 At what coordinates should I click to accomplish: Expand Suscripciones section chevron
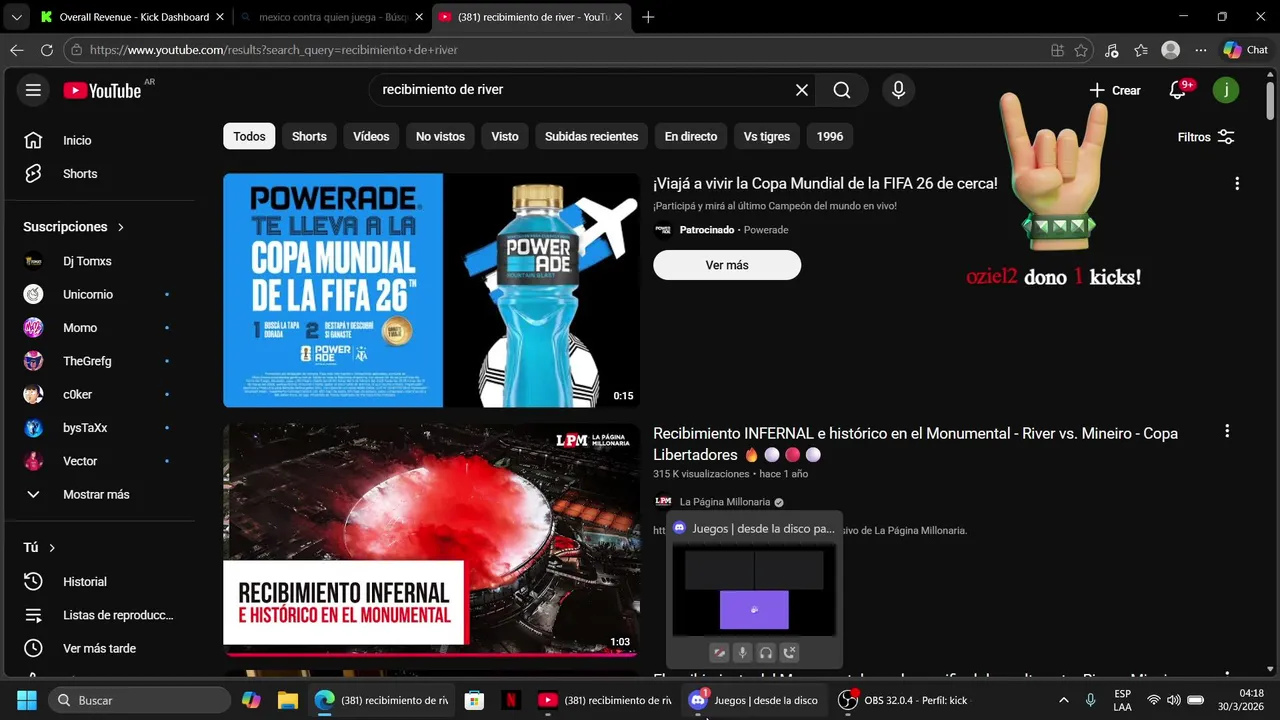(x=121, y=227)
